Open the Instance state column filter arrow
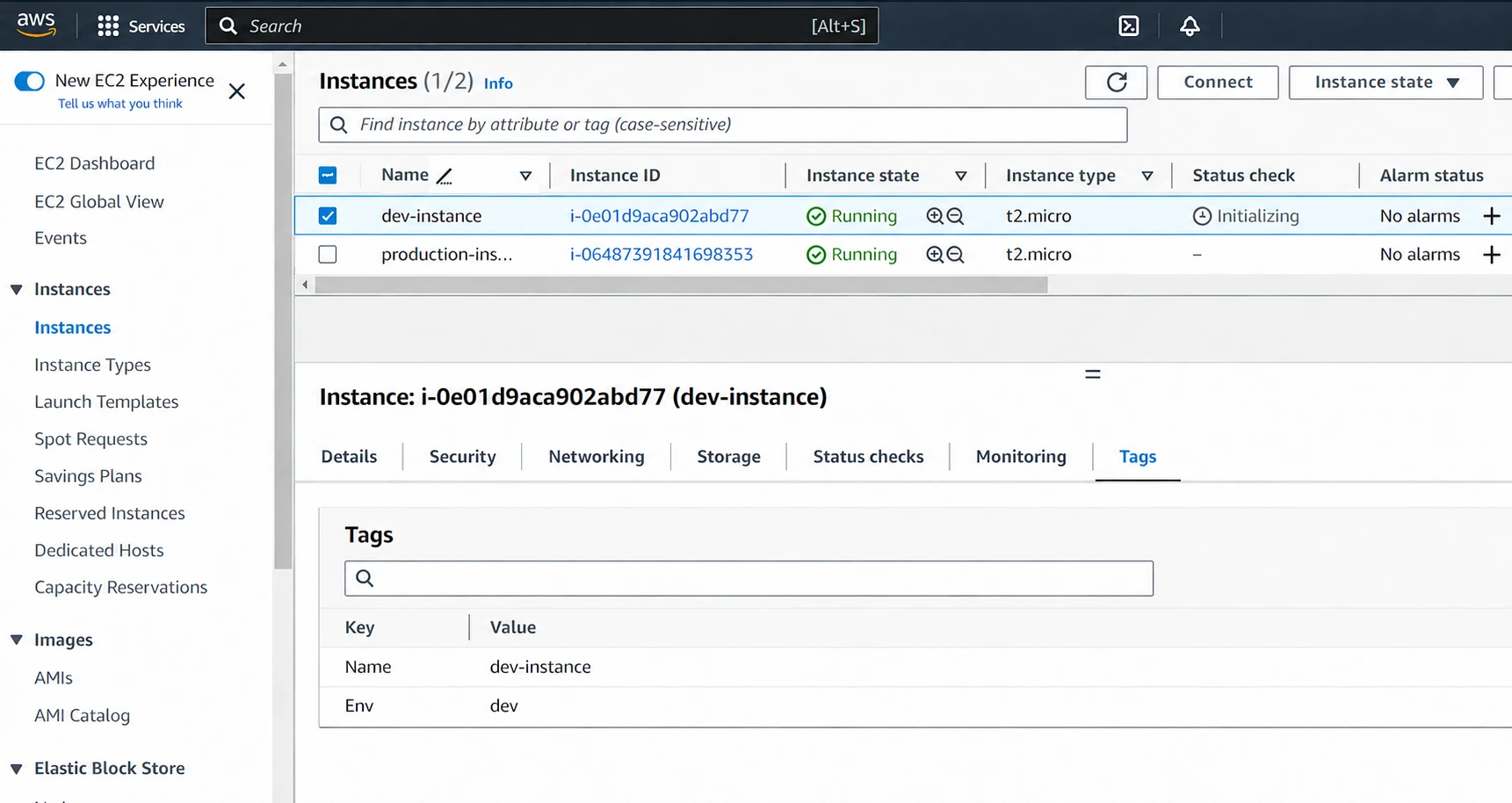The width and height of the screenshot is (1512, 803). [960, 176]
